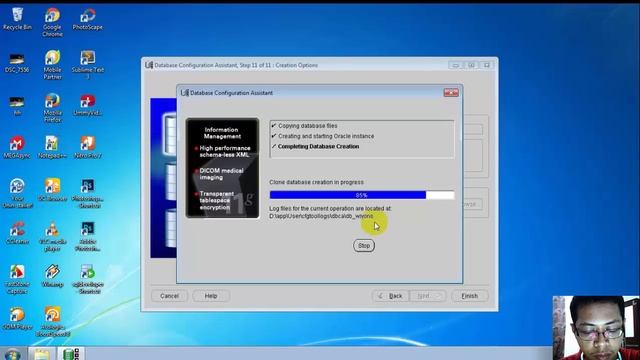
Task: Open the Mozilla Firefox desktop shortcut
Action: 52,108
